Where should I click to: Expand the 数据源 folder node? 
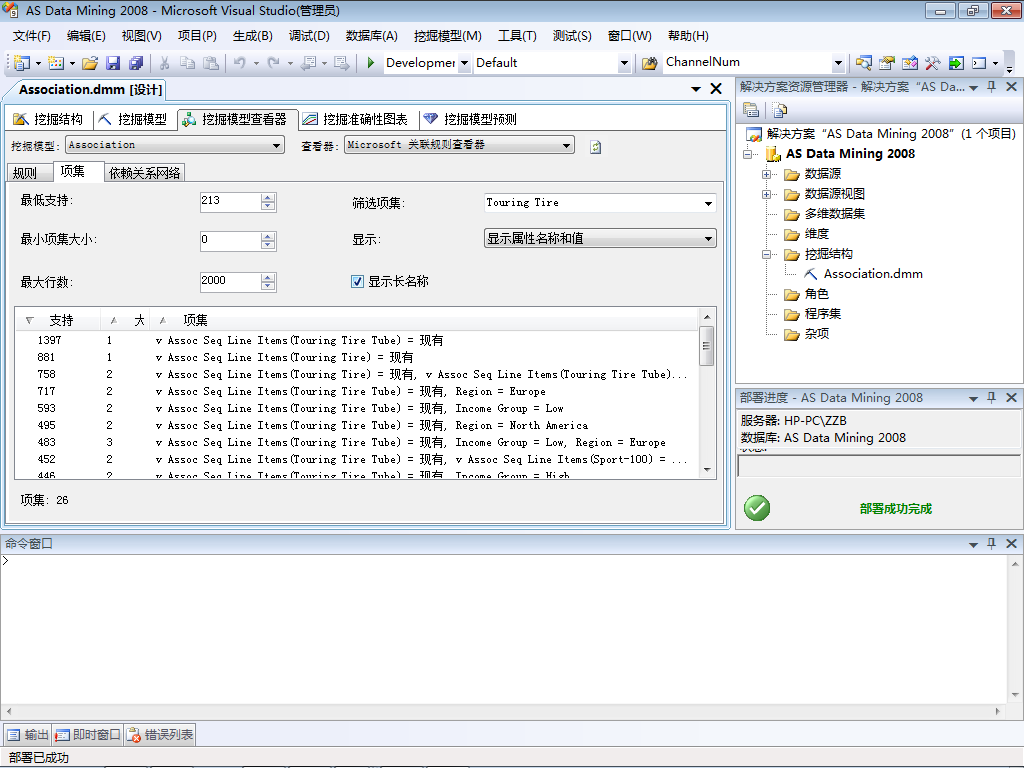[766, 174]
